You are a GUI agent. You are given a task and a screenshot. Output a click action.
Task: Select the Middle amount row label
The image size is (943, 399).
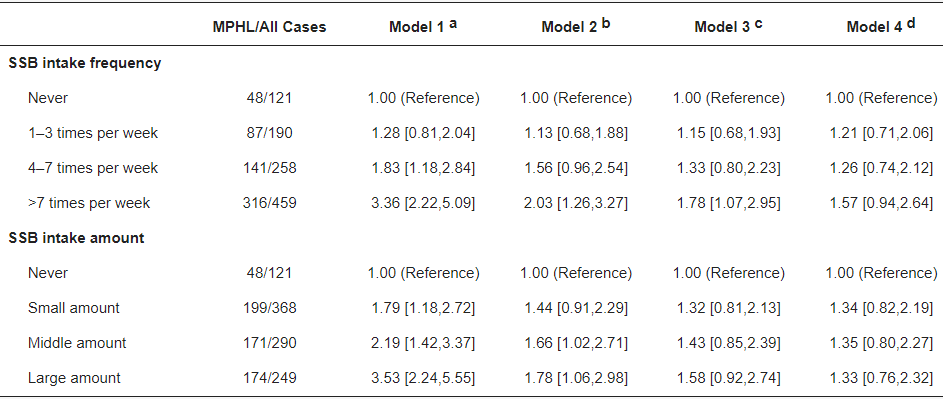(x=77, y=343)
